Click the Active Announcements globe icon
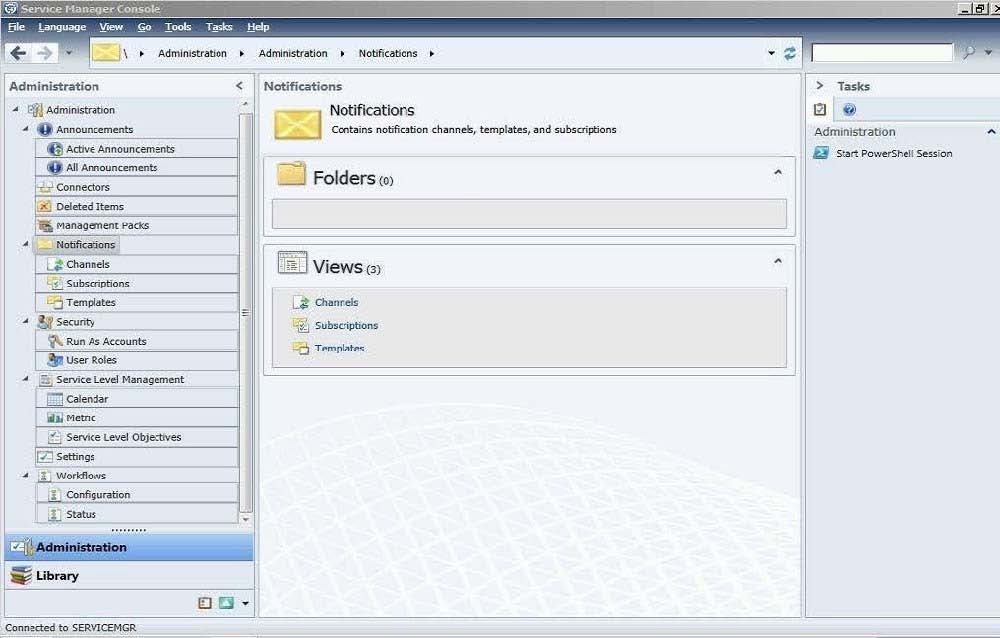1000x638 pixels. [x=55, y=149]
